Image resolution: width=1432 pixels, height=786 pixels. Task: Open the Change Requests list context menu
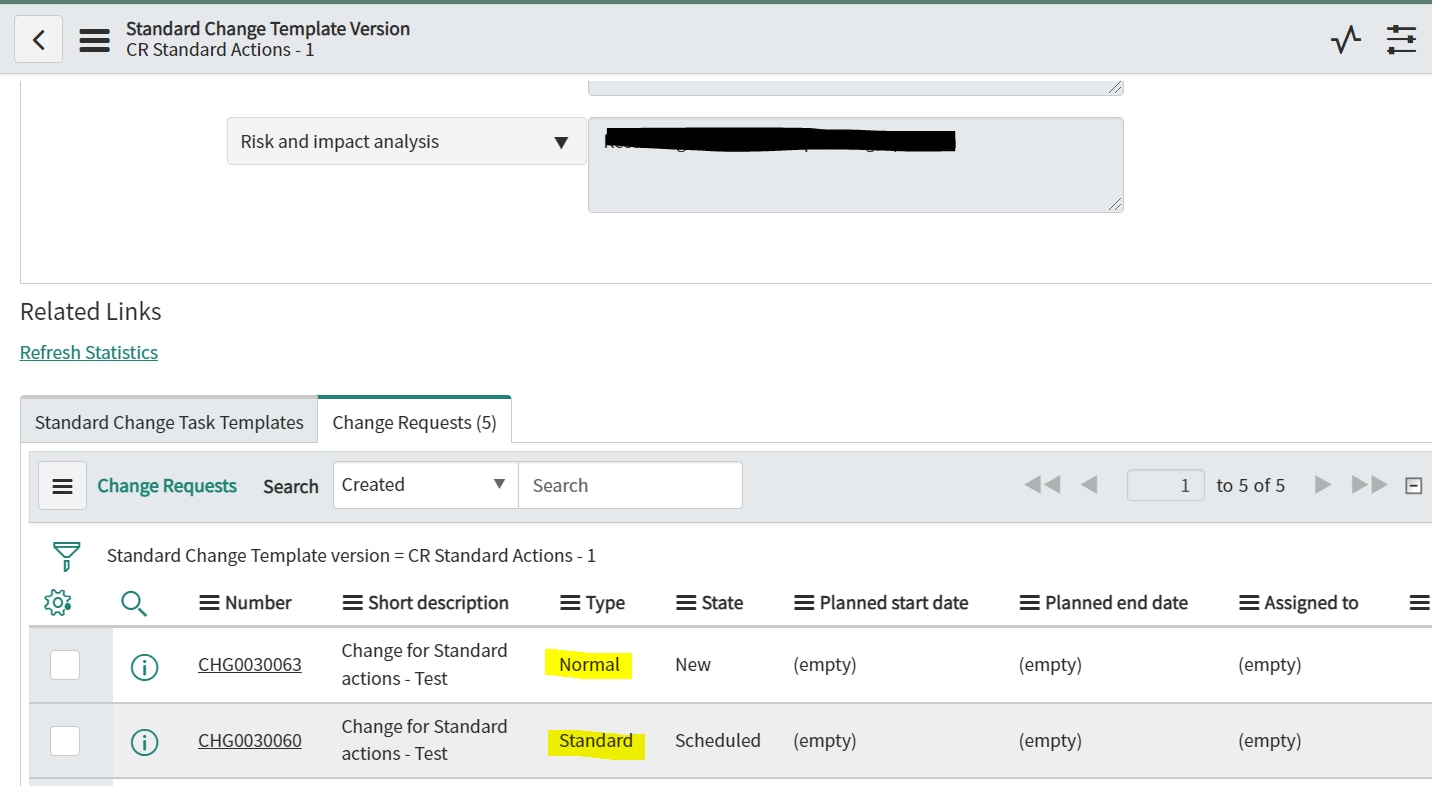[x=62, y=485]
